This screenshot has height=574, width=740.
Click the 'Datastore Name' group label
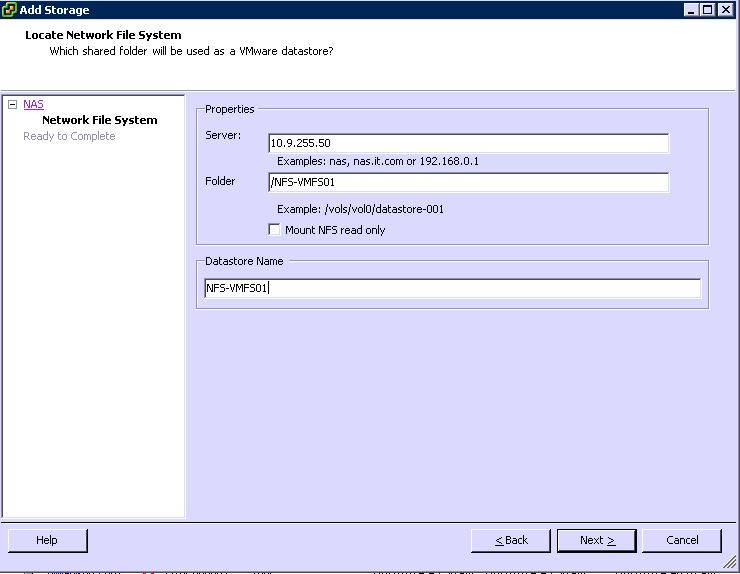click(244, 261)
